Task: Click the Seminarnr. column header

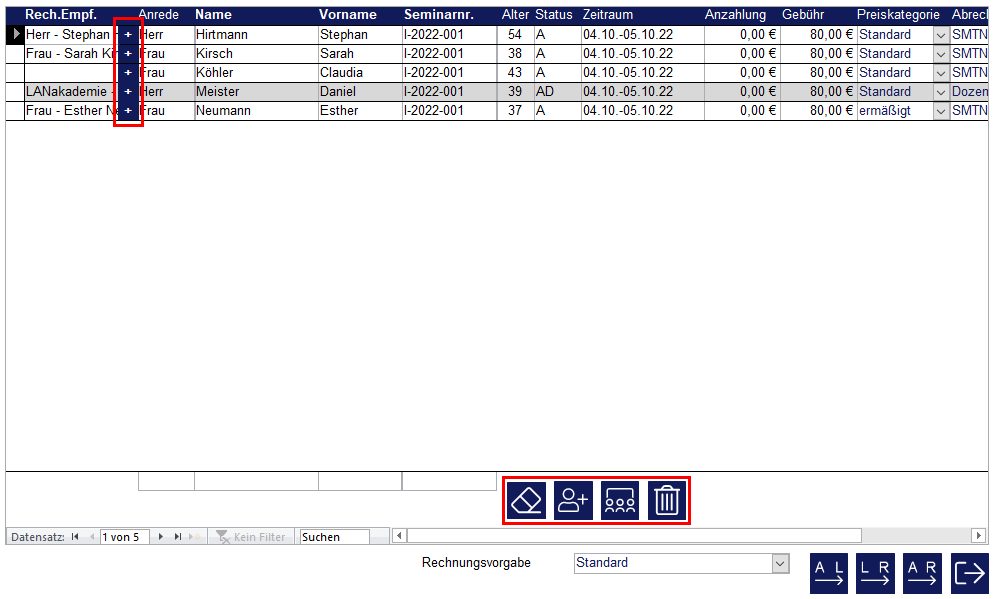Action: [438, 15]
